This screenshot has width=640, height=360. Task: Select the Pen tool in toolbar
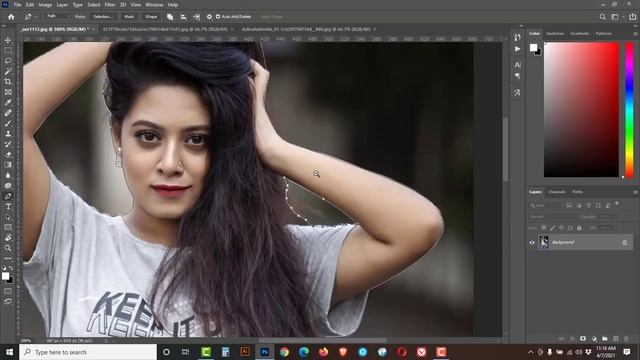click(8, 196)
